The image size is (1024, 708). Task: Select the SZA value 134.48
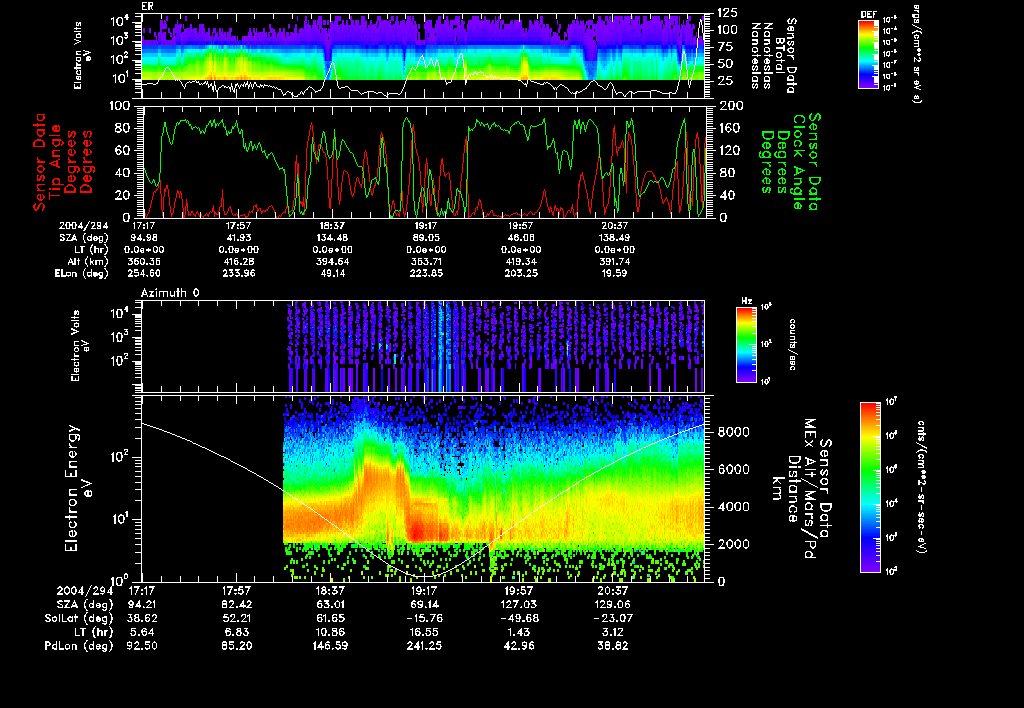(332, 238)
